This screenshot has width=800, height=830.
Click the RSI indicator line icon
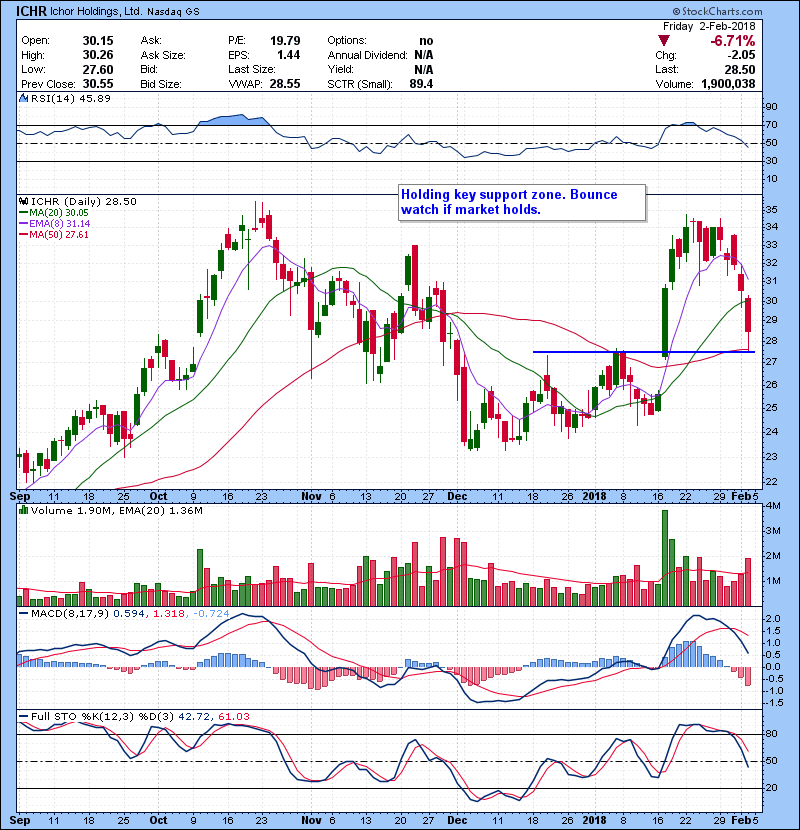[23, 98]
